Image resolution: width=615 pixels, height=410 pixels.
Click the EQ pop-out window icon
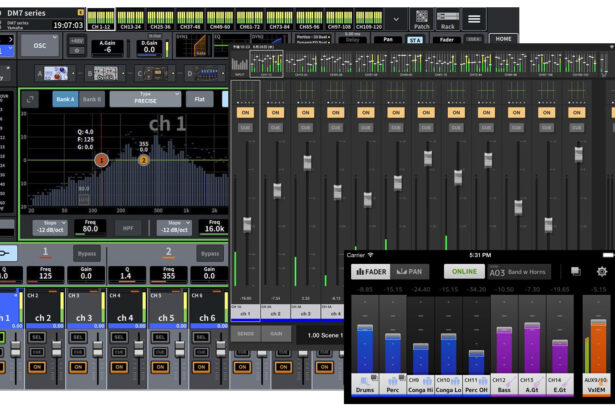(x=30, y=100)
